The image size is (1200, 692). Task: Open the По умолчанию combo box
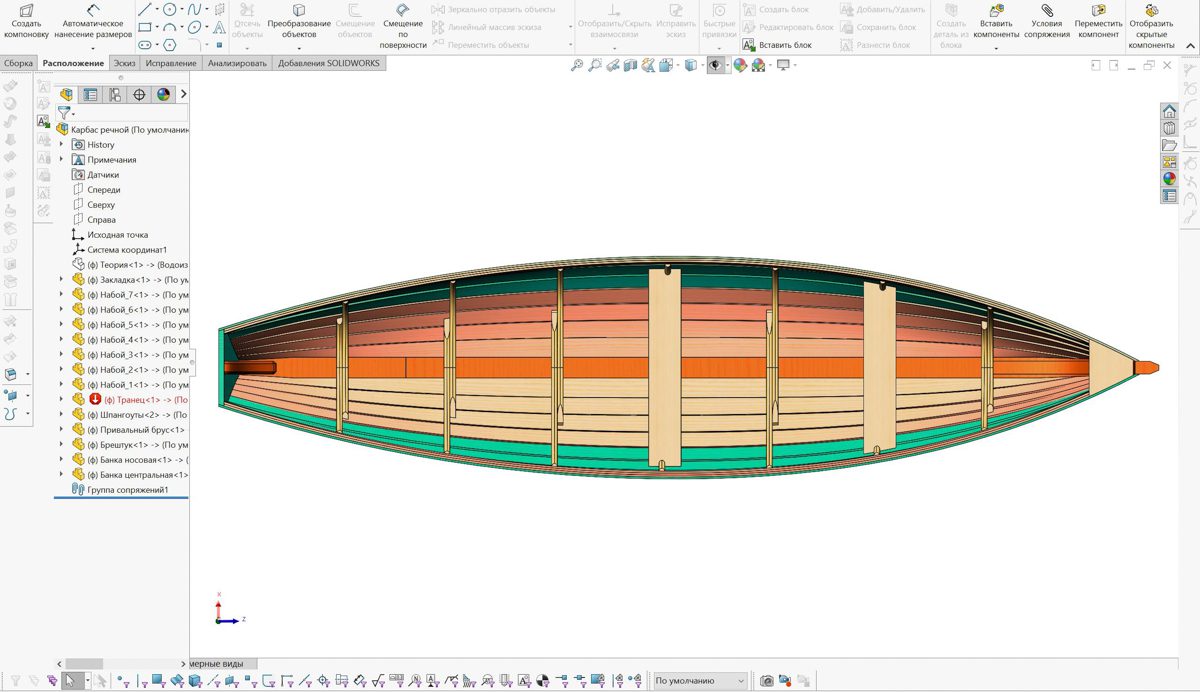[699, 681]
